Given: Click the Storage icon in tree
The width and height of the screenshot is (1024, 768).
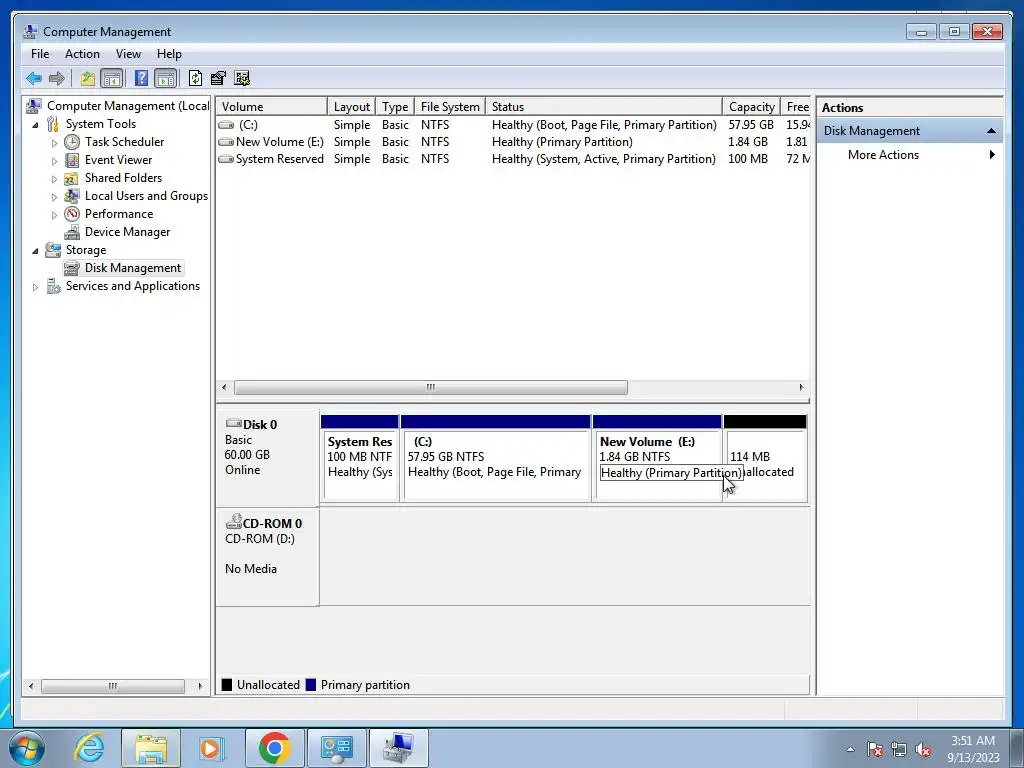Looking at the screenshot, I should click(x=53, y=249).
